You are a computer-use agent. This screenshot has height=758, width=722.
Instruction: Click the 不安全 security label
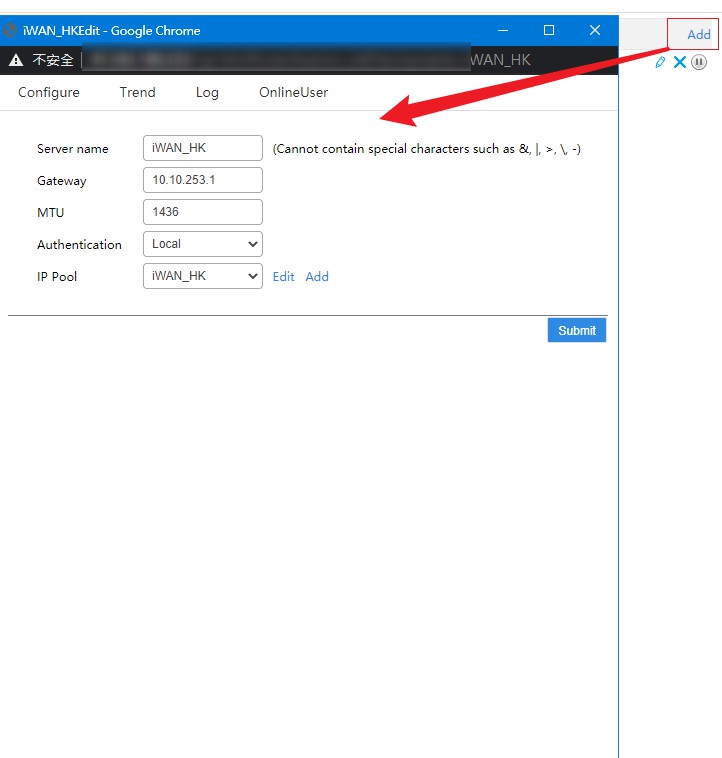coord(53,60)
